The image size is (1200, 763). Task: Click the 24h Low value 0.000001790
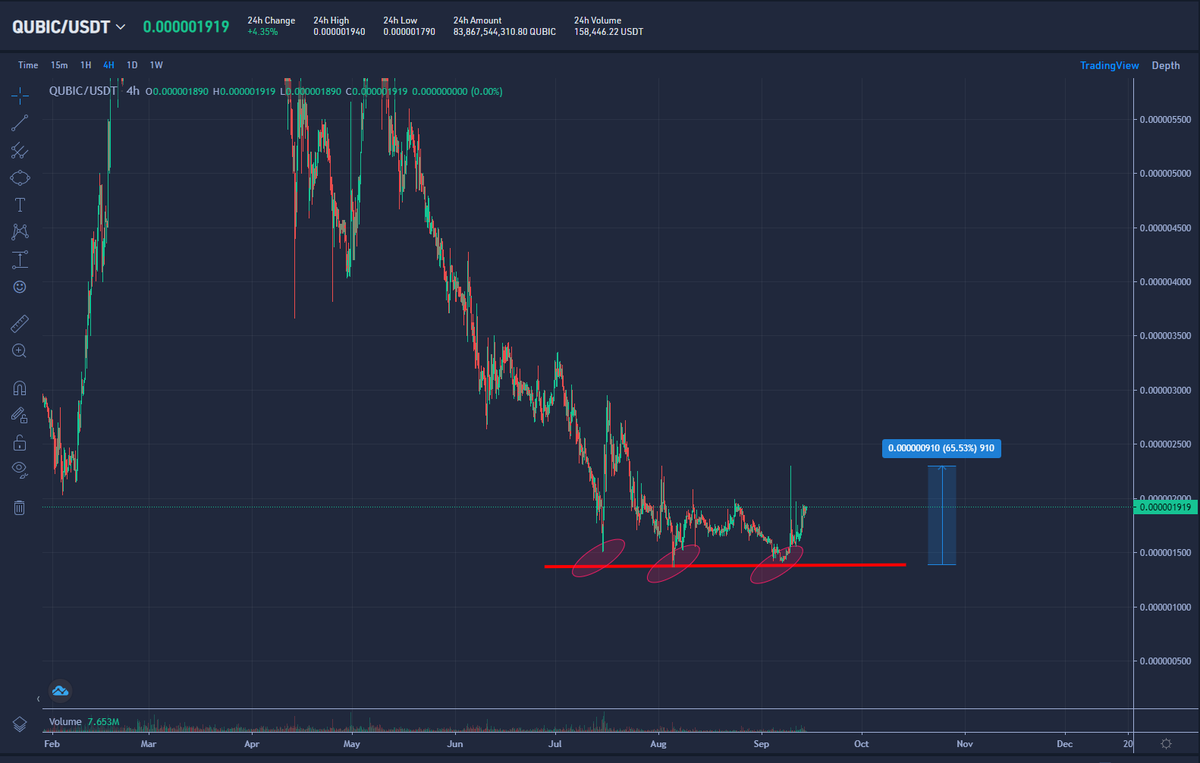click(x=408, y=32)
